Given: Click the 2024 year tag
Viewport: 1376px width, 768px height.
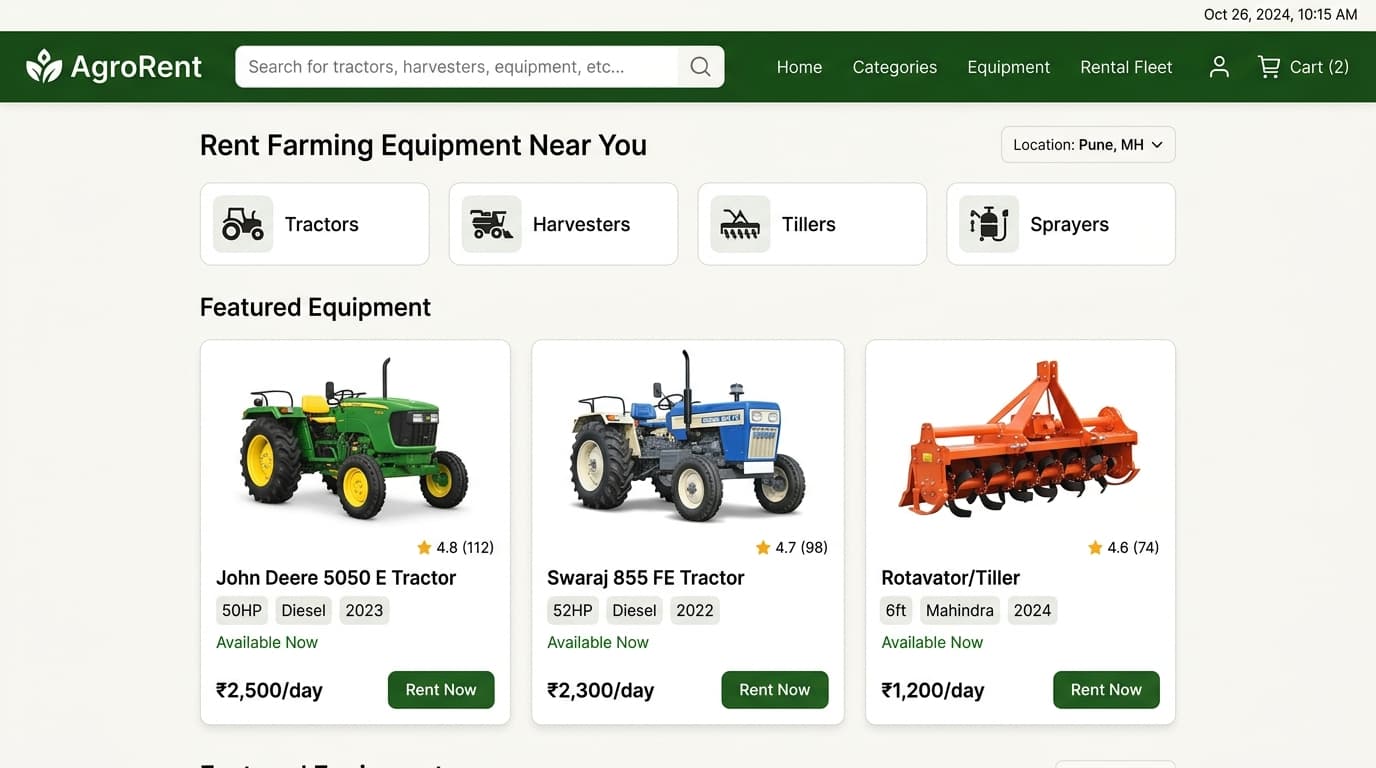Looking at the screenshot, I should [x=1032, y=610].
